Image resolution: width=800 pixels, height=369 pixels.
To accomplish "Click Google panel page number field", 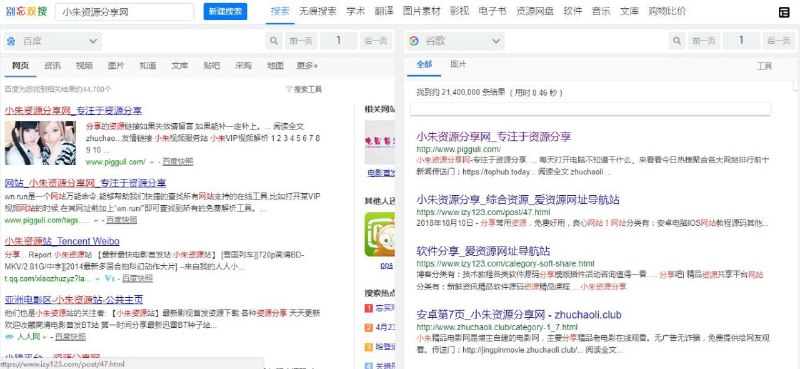I will pyautogui.click(x=741, y=41).
